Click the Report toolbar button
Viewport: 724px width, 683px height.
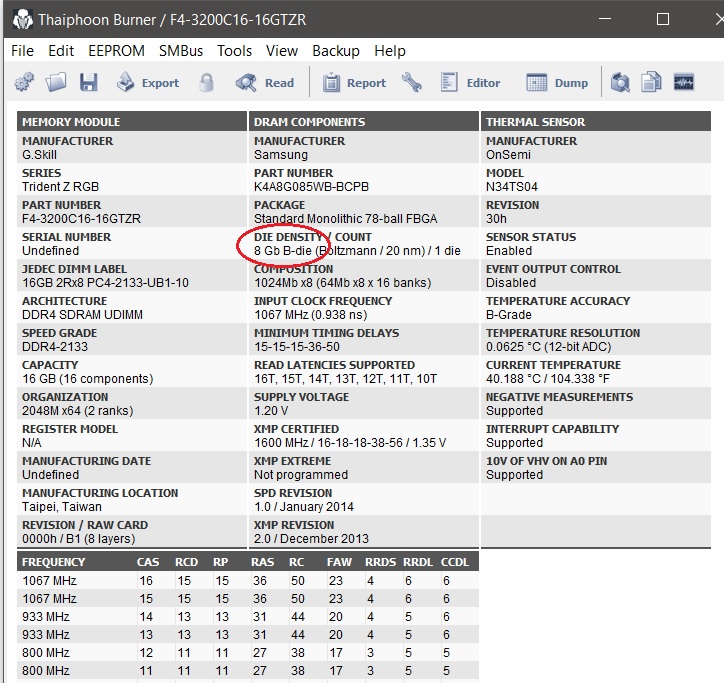tap(354, 83)
